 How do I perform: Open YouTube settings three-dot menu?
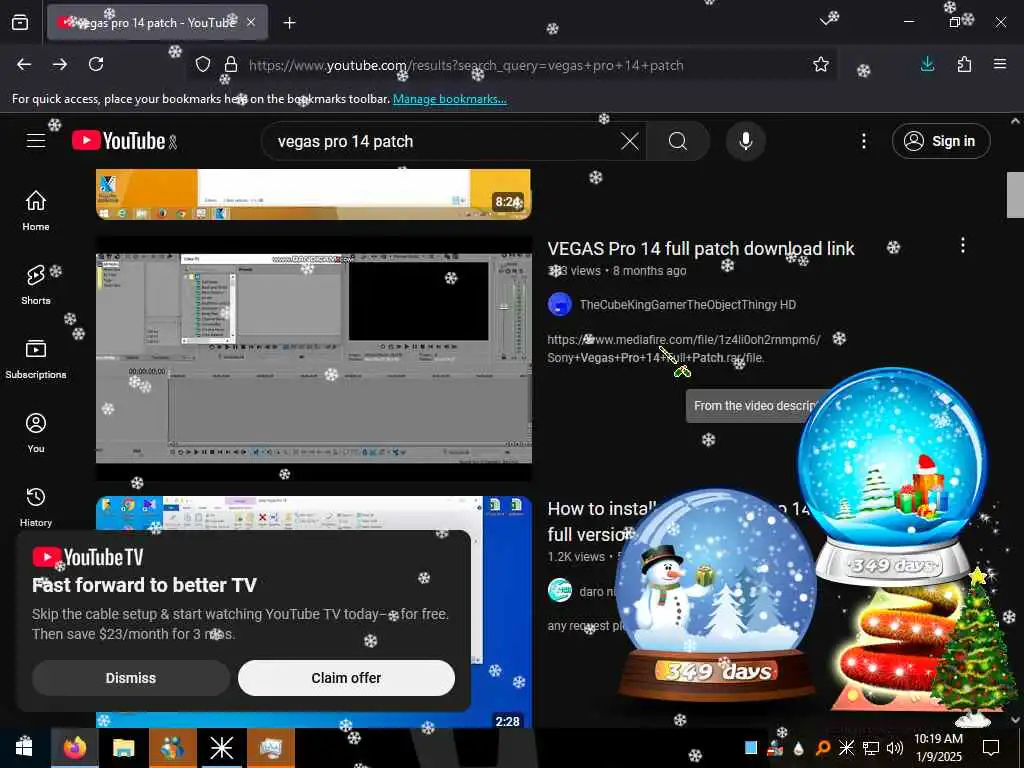tap(864, 141)
